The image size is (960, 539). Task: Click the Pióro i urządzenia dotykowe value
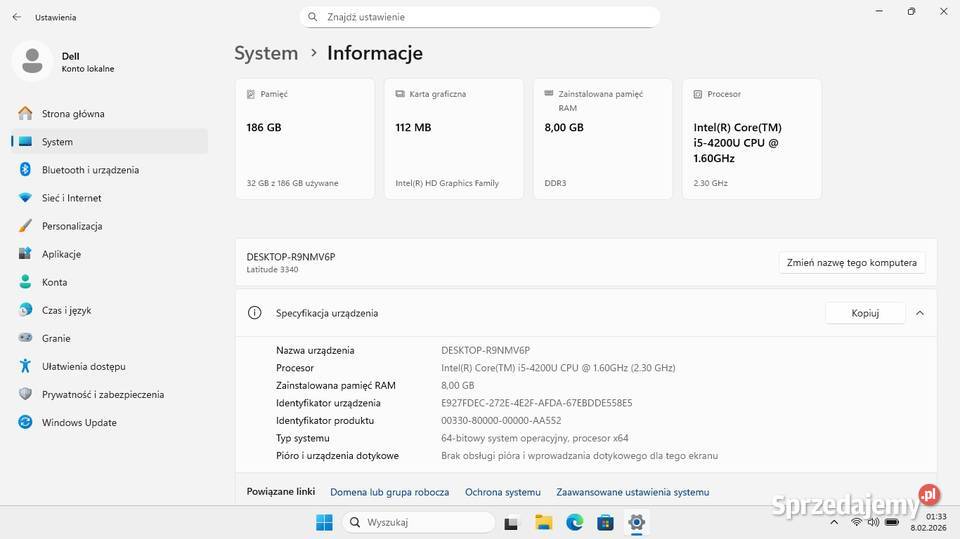(x=579, y=456)
